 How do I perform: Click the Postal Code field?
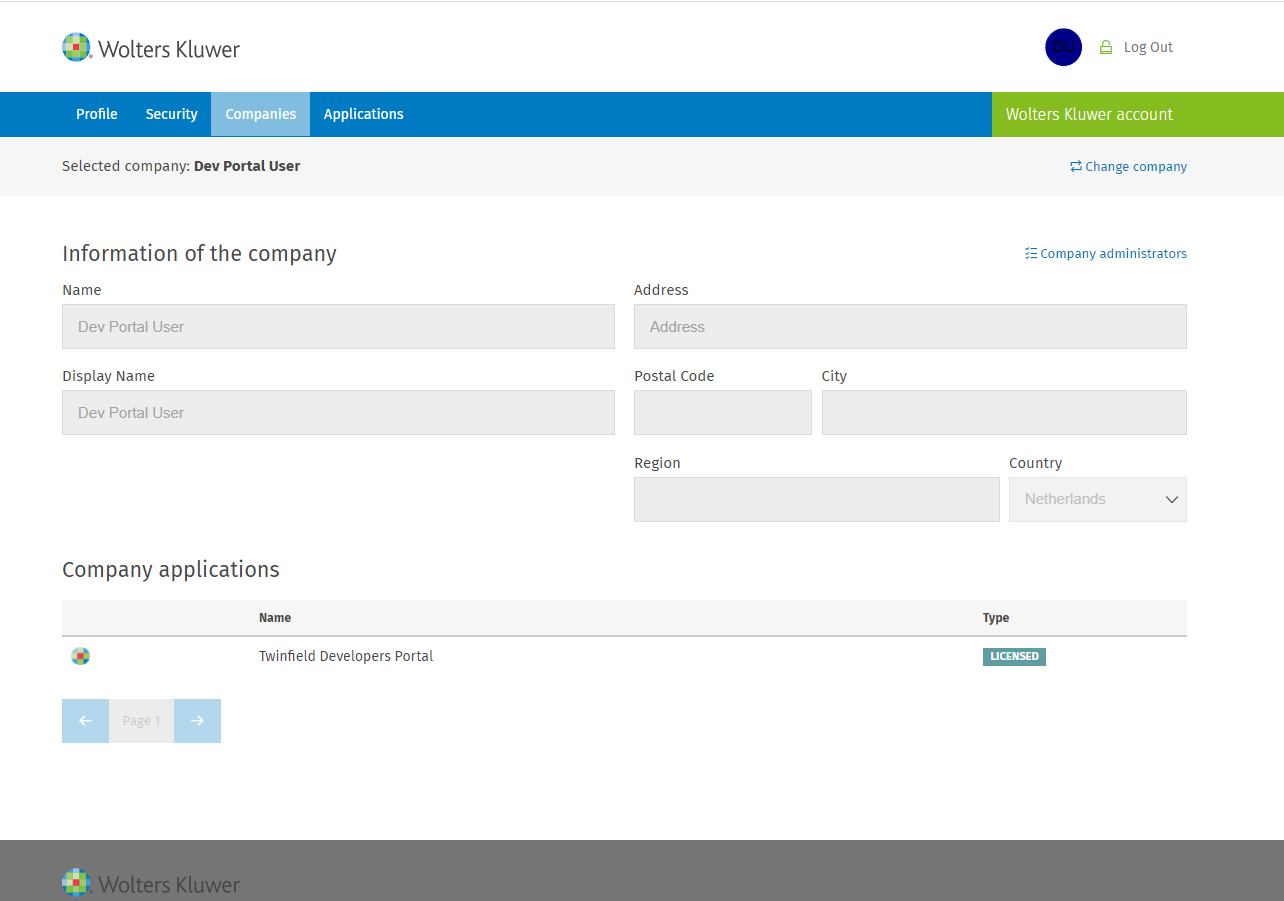723,413
